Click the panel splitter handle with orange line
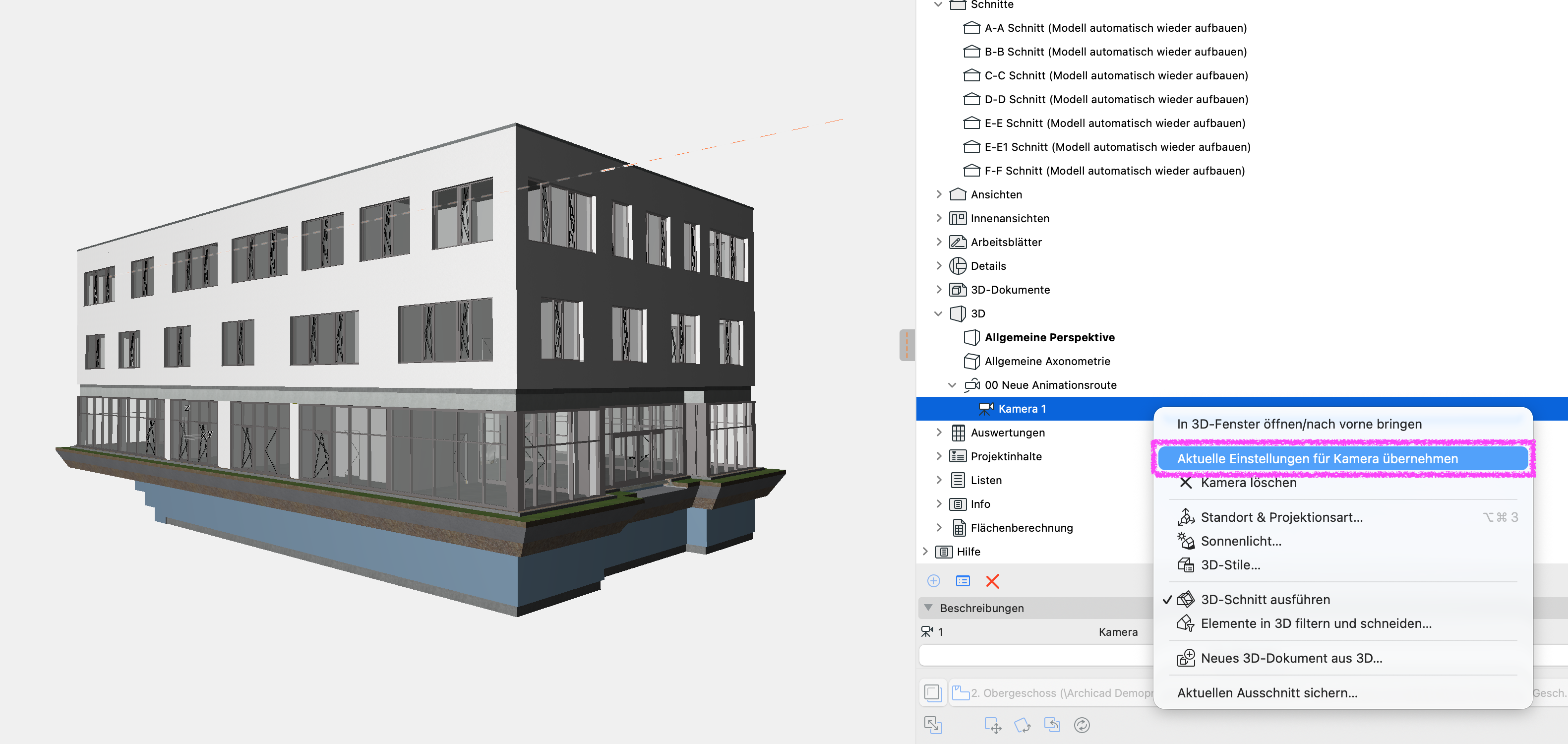 [906, 345]
